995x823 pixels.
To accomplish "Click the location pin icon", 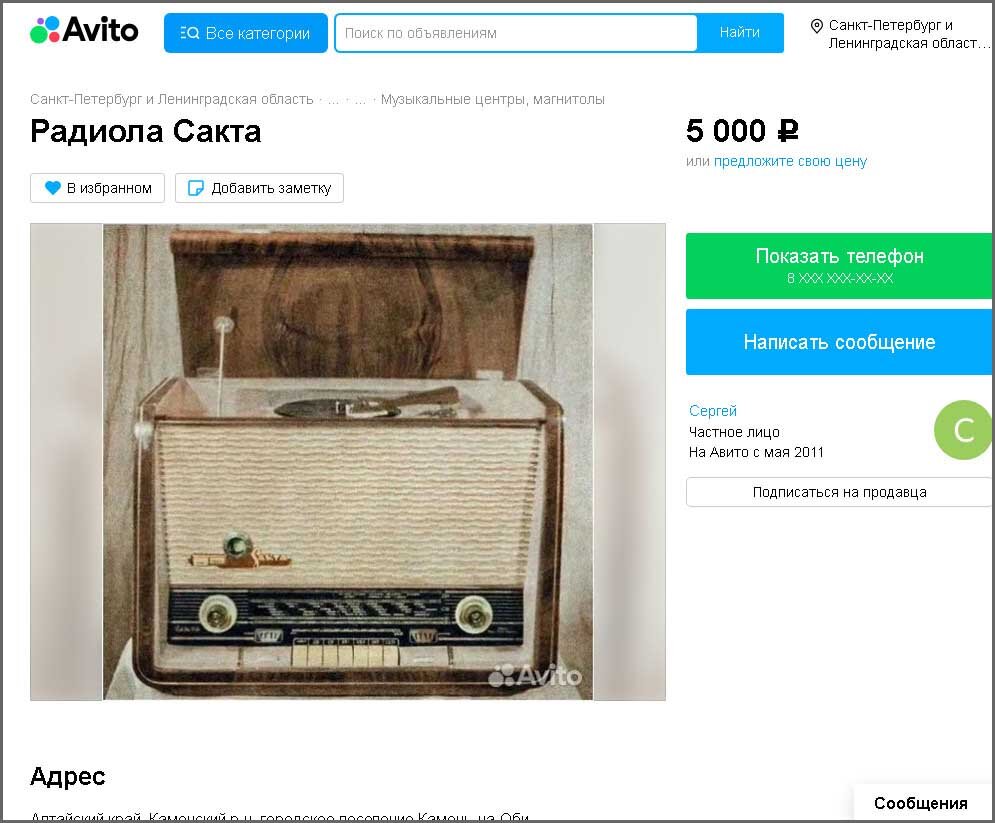I will [817, 27].
